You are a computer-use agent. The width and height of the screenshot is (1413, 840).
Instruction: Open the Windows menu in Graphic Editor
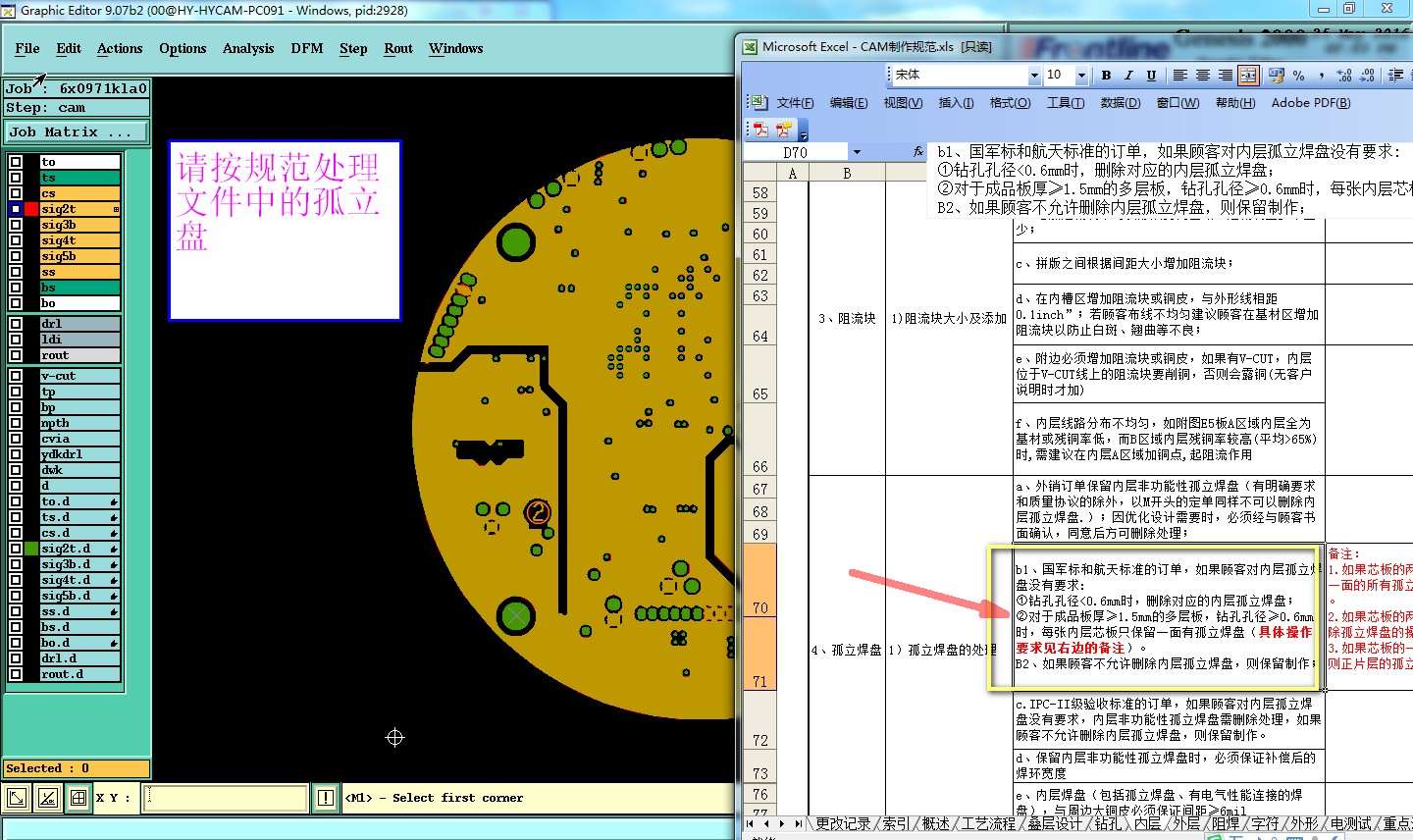[455, 49]
